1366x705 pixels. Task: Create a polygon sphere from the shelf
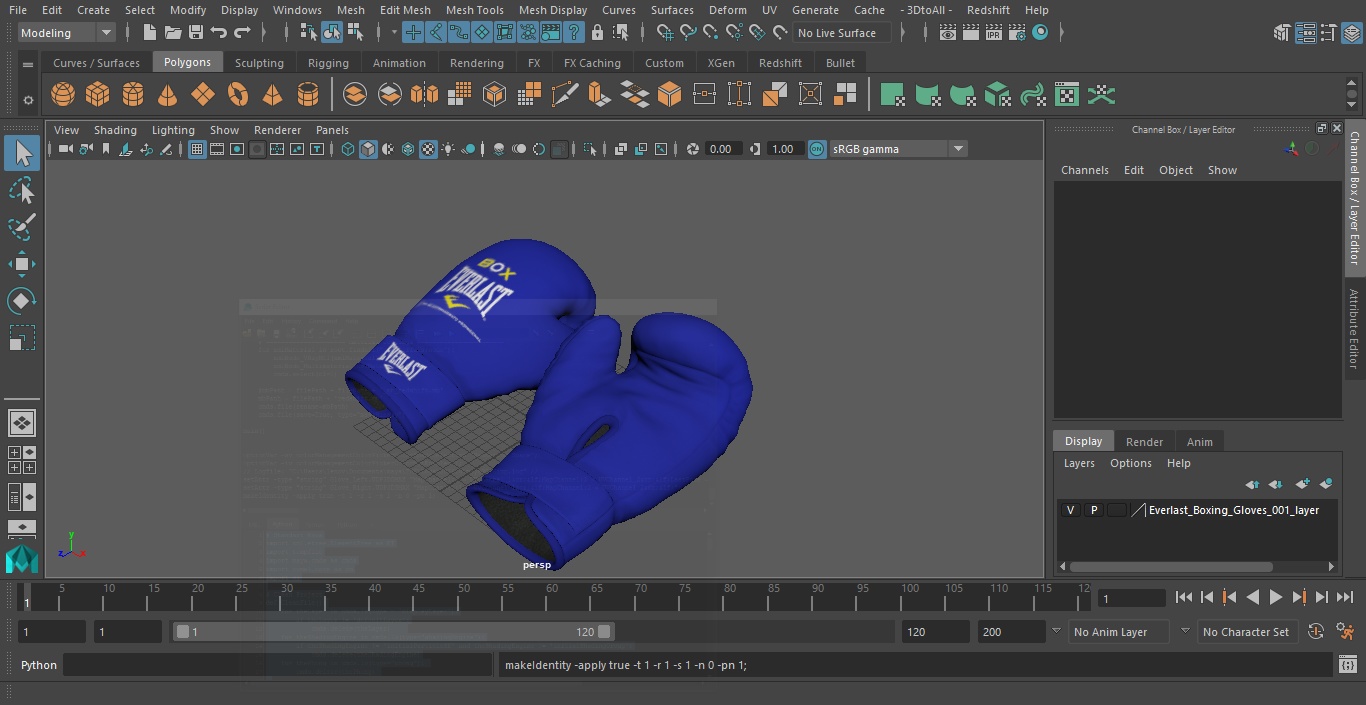click(63, 95)
